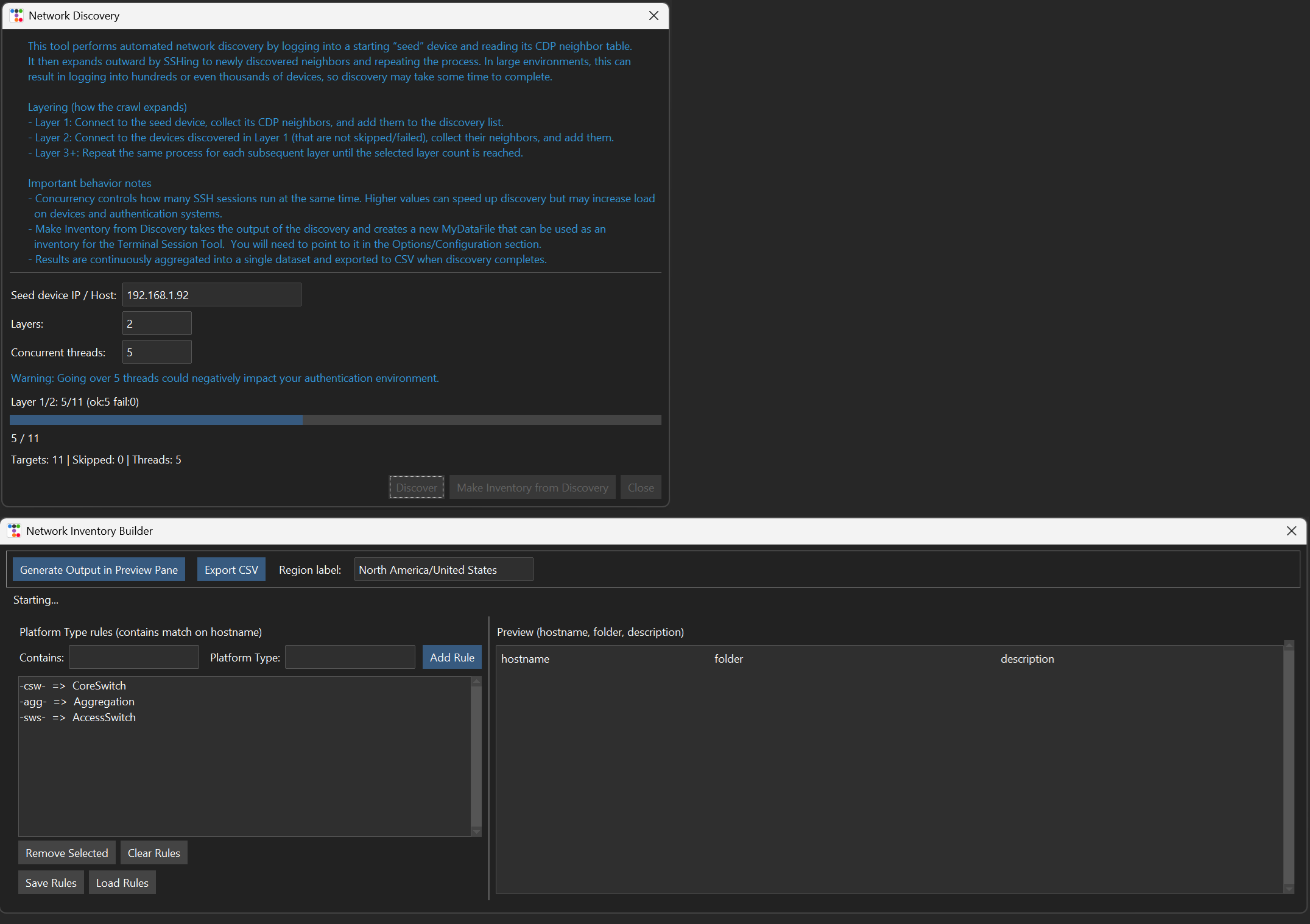Click the Contains rule input field
1310x924 pixels.
[133, 657]
